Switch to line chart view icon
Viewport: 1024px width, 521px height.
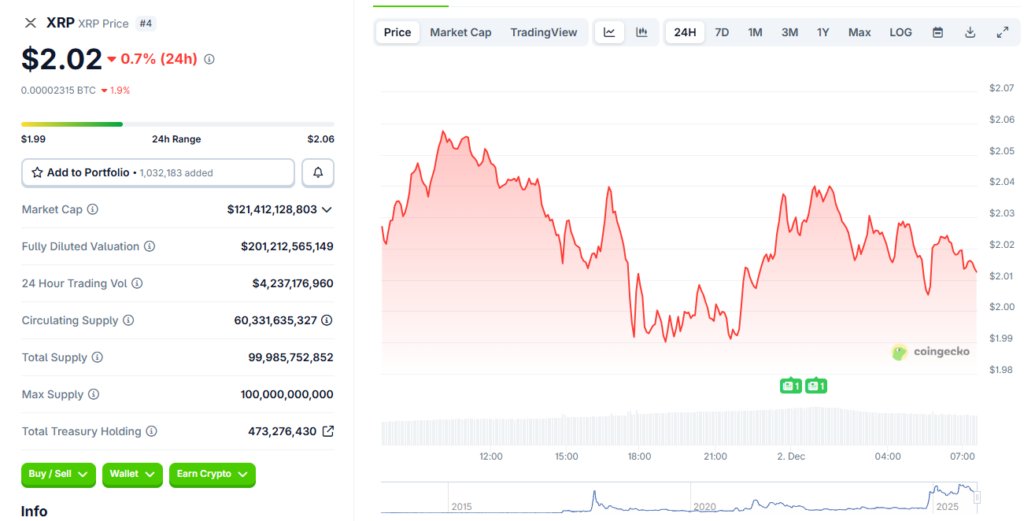(x=609, y=32)
